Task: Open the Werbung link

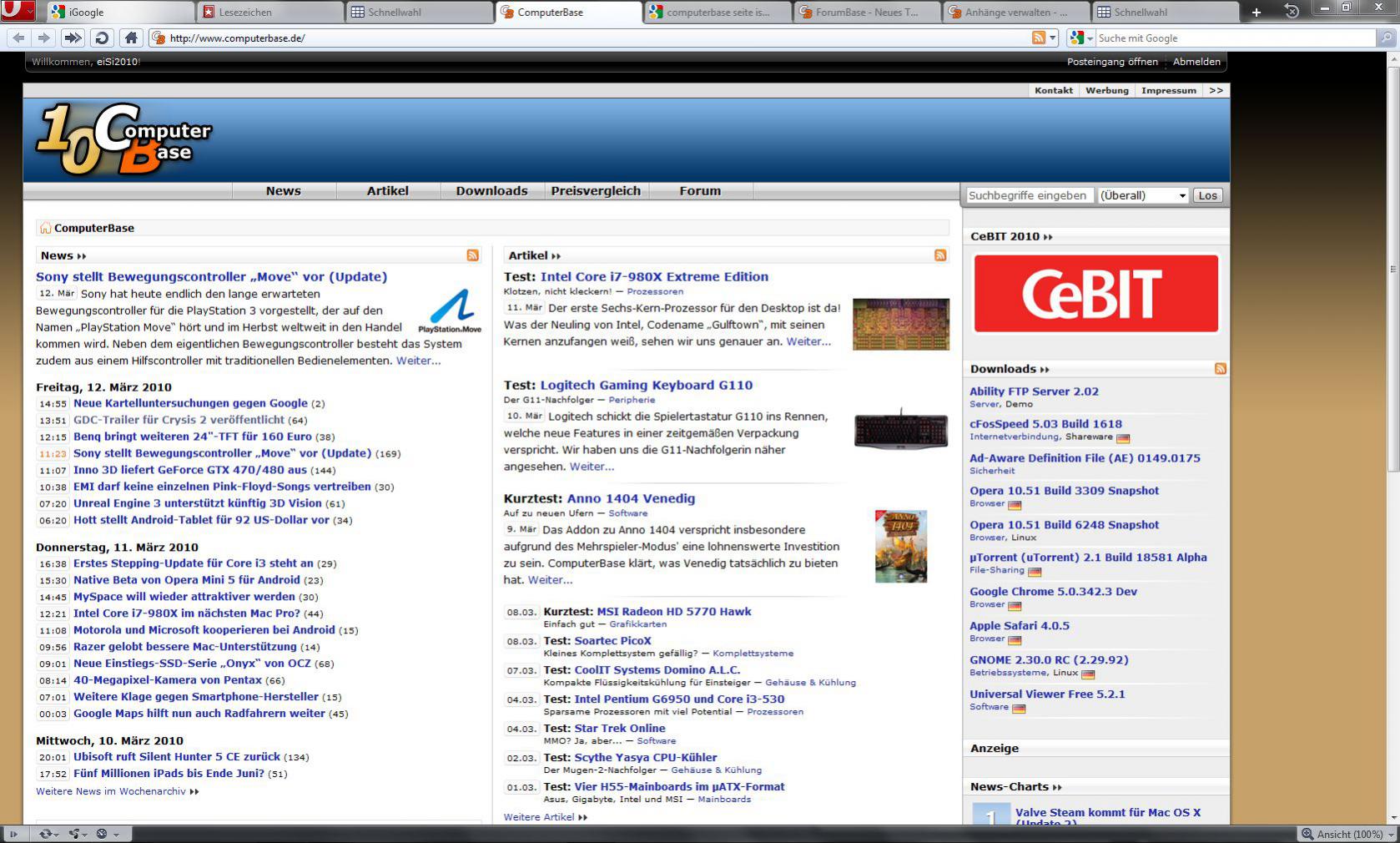Action: (1107, 90)
